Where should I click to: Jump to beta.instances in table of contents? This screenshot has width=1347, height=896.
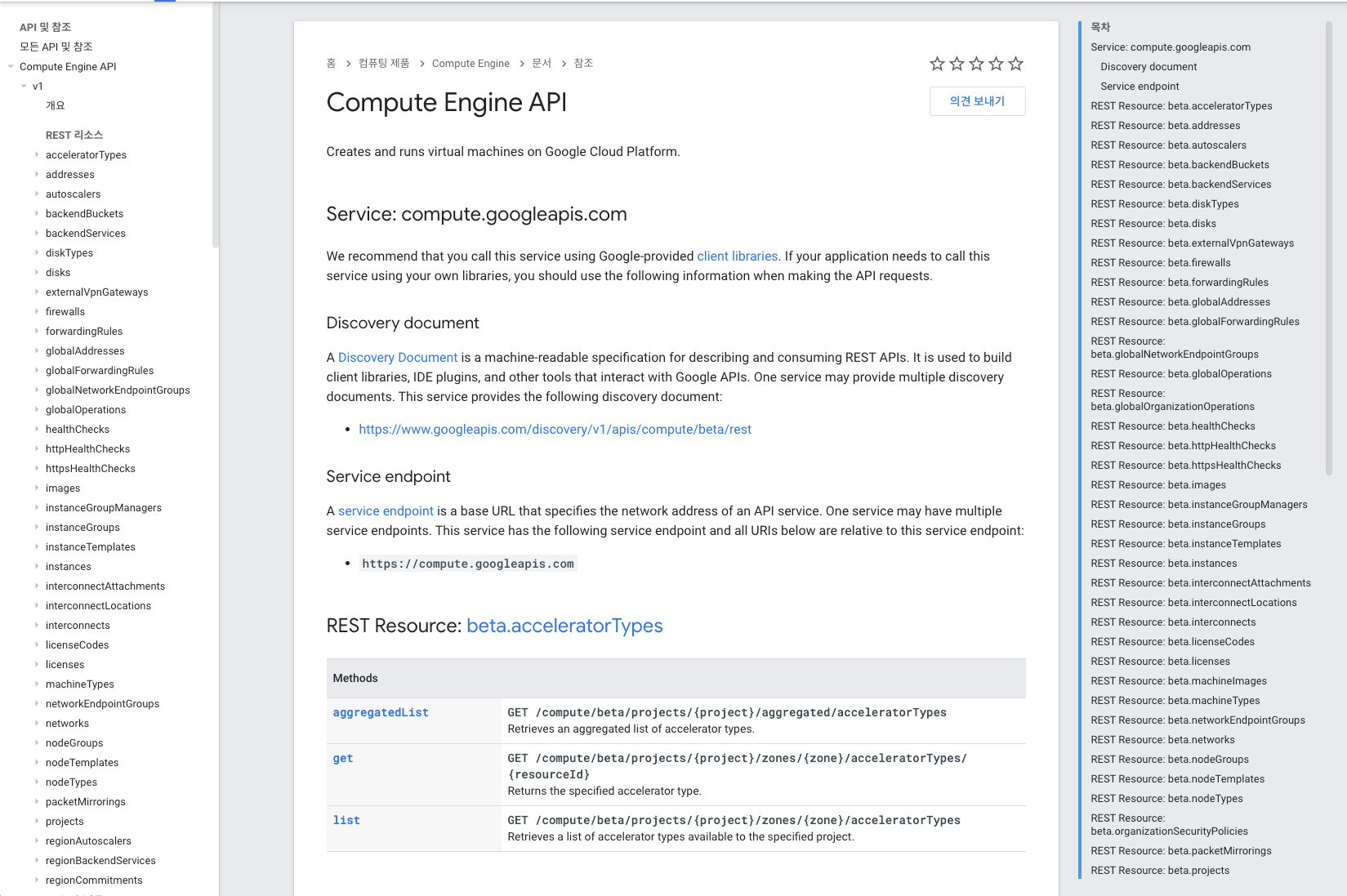1164,564
